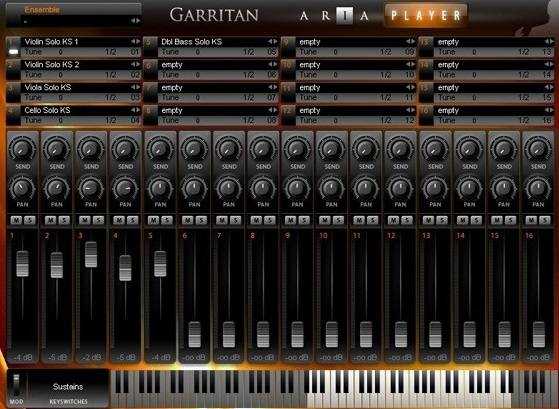Adjust the Pan knob on channel 7

(228, 188)
